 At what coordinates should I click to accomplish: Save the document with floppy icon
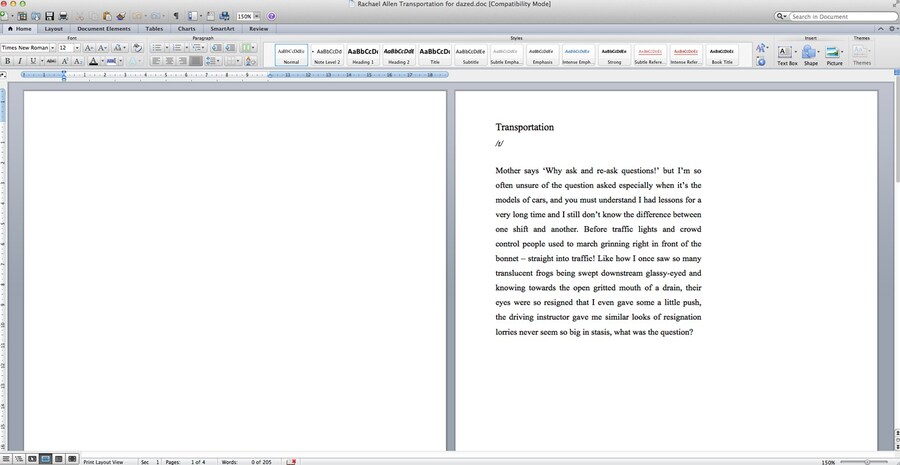tap(49, 16)
